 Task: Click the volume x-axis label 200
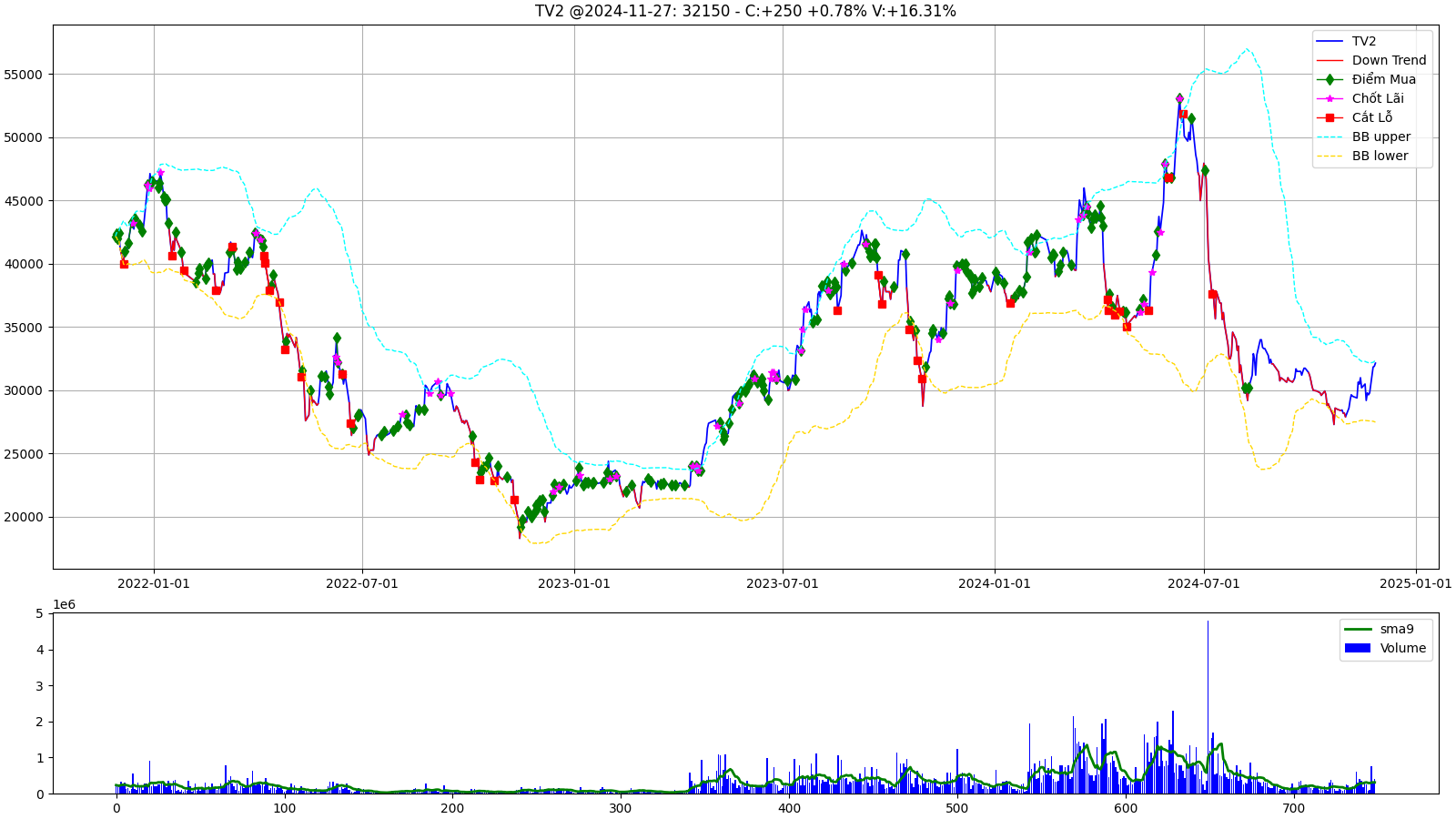452,808
